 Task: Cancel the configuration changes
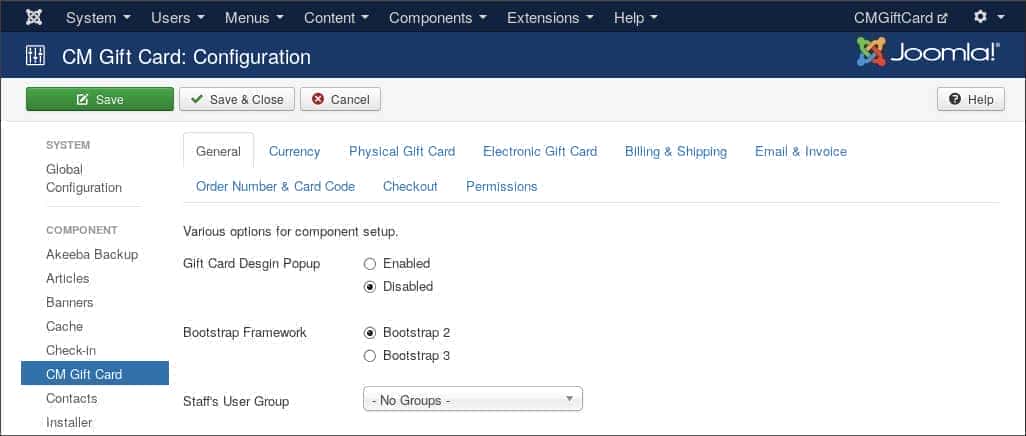[x=340, y=99]
